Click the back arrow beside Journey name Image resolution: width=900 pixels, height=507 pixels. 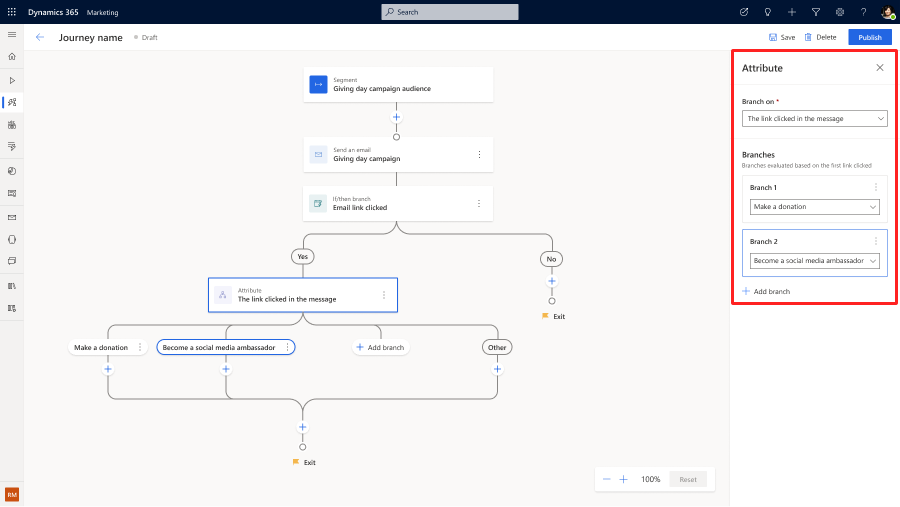pyautogui.click(x=40, y=37)
